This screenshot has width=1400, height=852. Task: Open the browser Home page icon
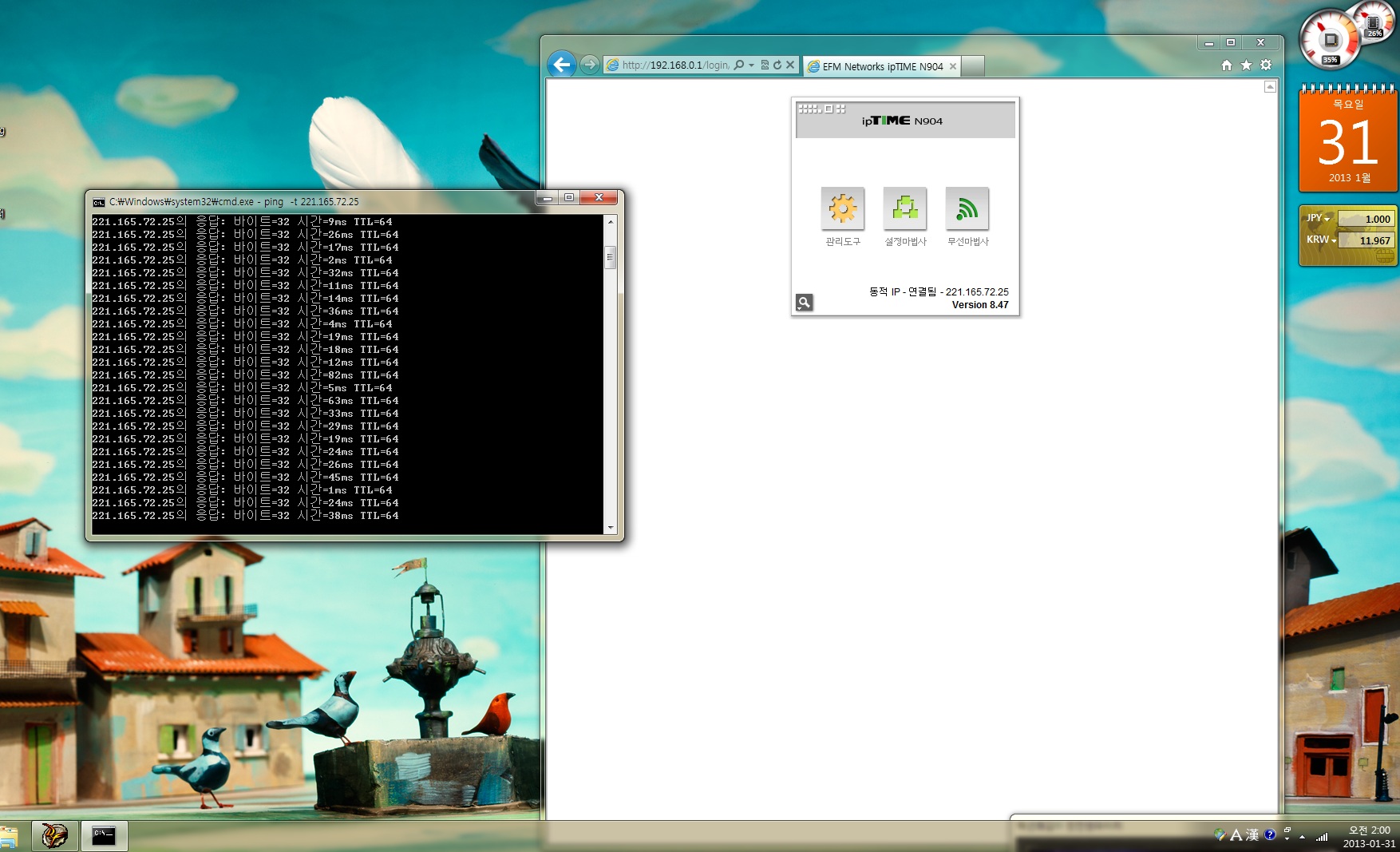[x=1227, y=65]
